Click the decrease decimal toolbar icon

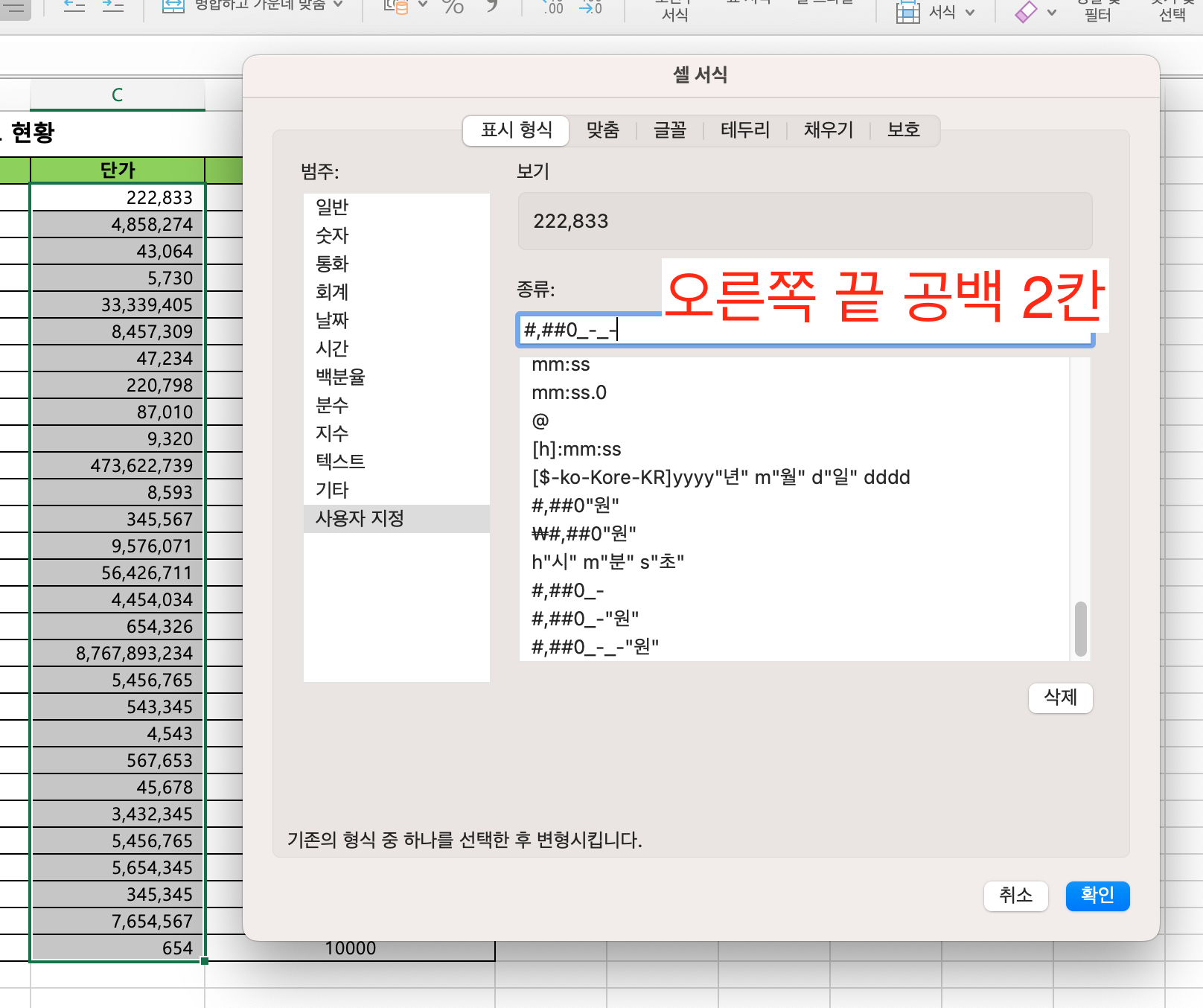point(591,7)
